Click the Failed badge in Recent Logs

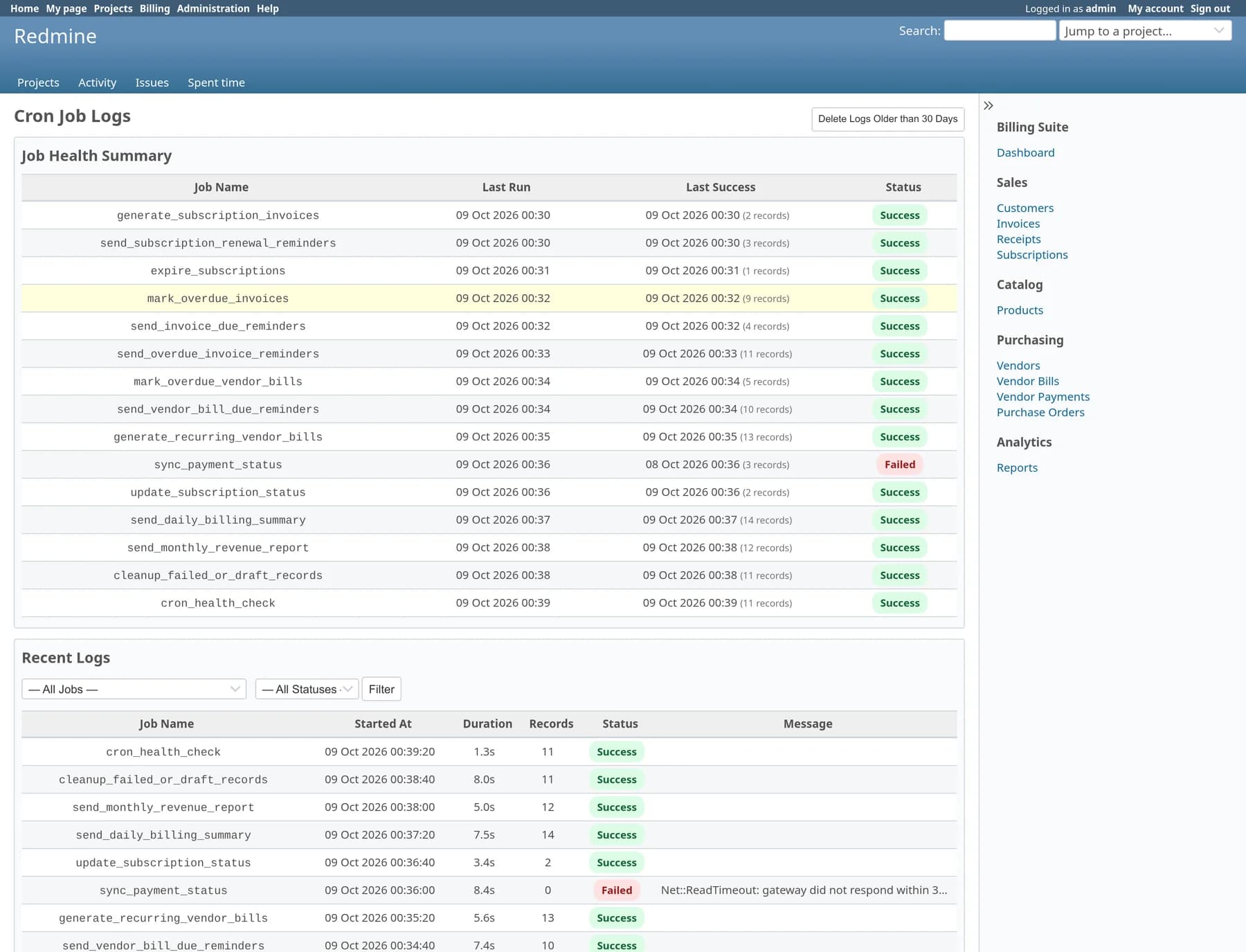(616, 890)
